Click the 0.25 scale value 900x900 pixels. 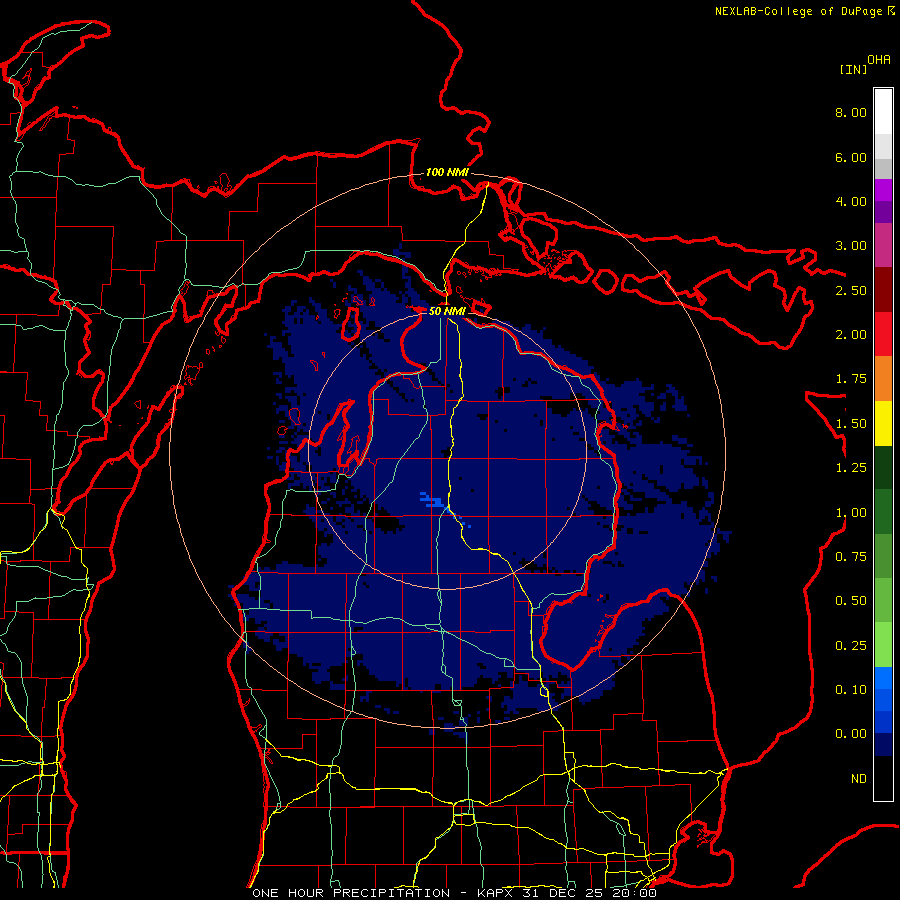coord(851,646)
